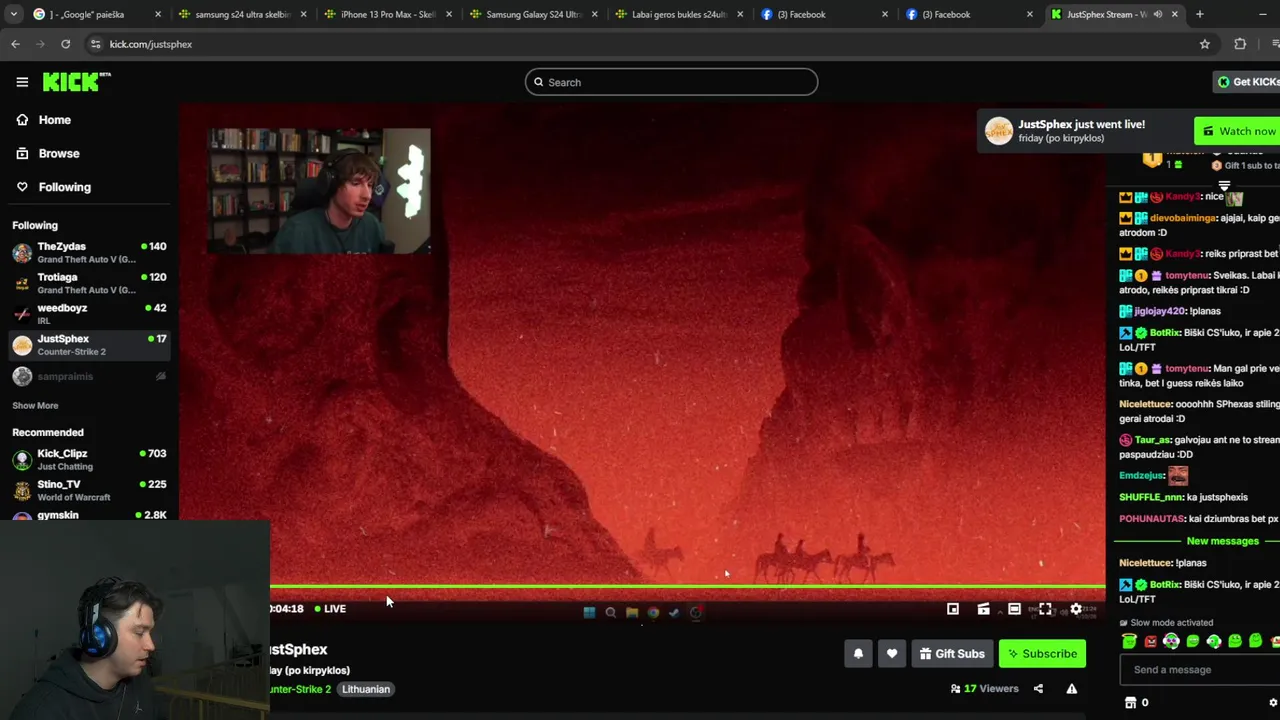Open recommended channel Stino_TV
The width and height of the screenshot is (1280, 720).
(x=89, y=490)
